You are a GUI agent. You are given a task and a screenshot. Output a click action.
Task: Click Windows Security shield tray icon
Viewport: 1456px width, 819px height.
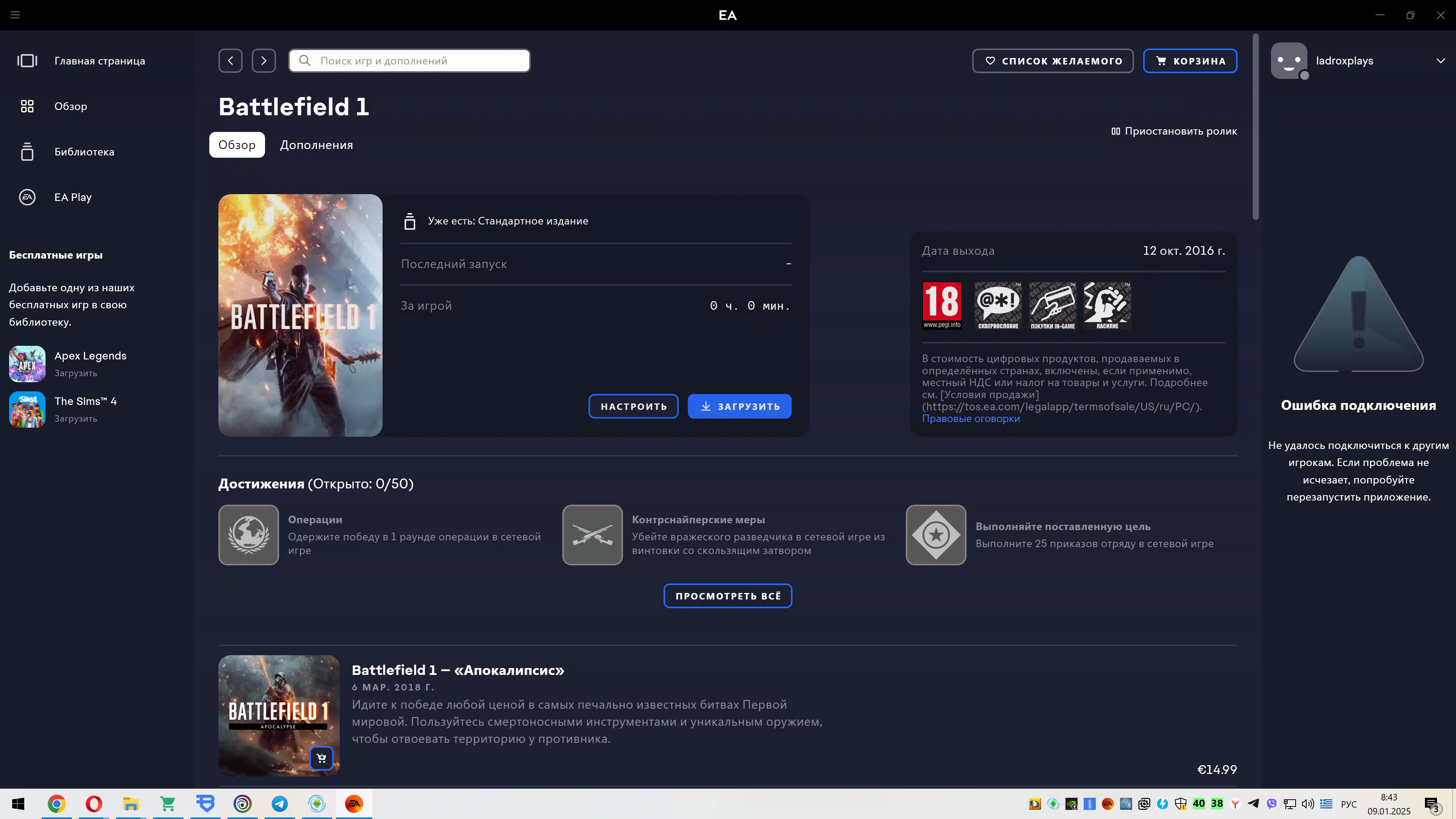point(1180,804)
